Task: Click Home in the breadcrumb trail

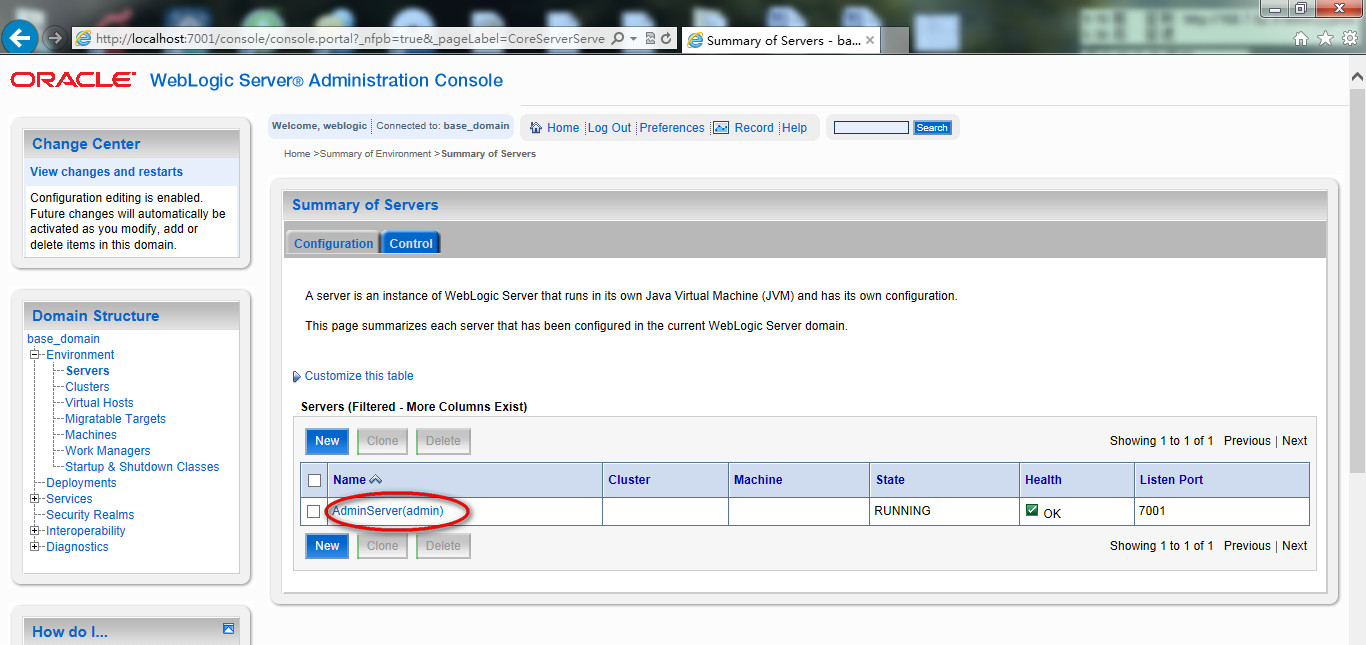Action: (297, 154)
